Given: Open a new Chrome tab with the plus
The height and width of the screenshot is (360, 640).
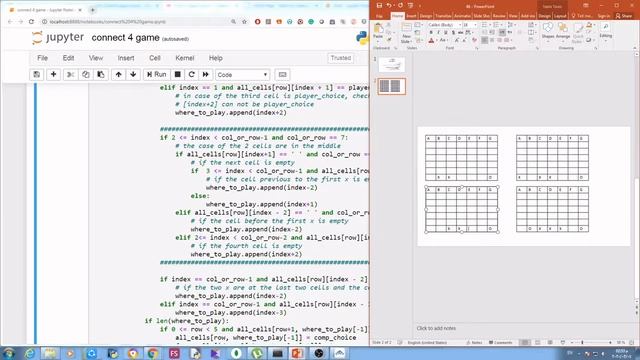Looking at the screenshot, I should pos(92,10).
